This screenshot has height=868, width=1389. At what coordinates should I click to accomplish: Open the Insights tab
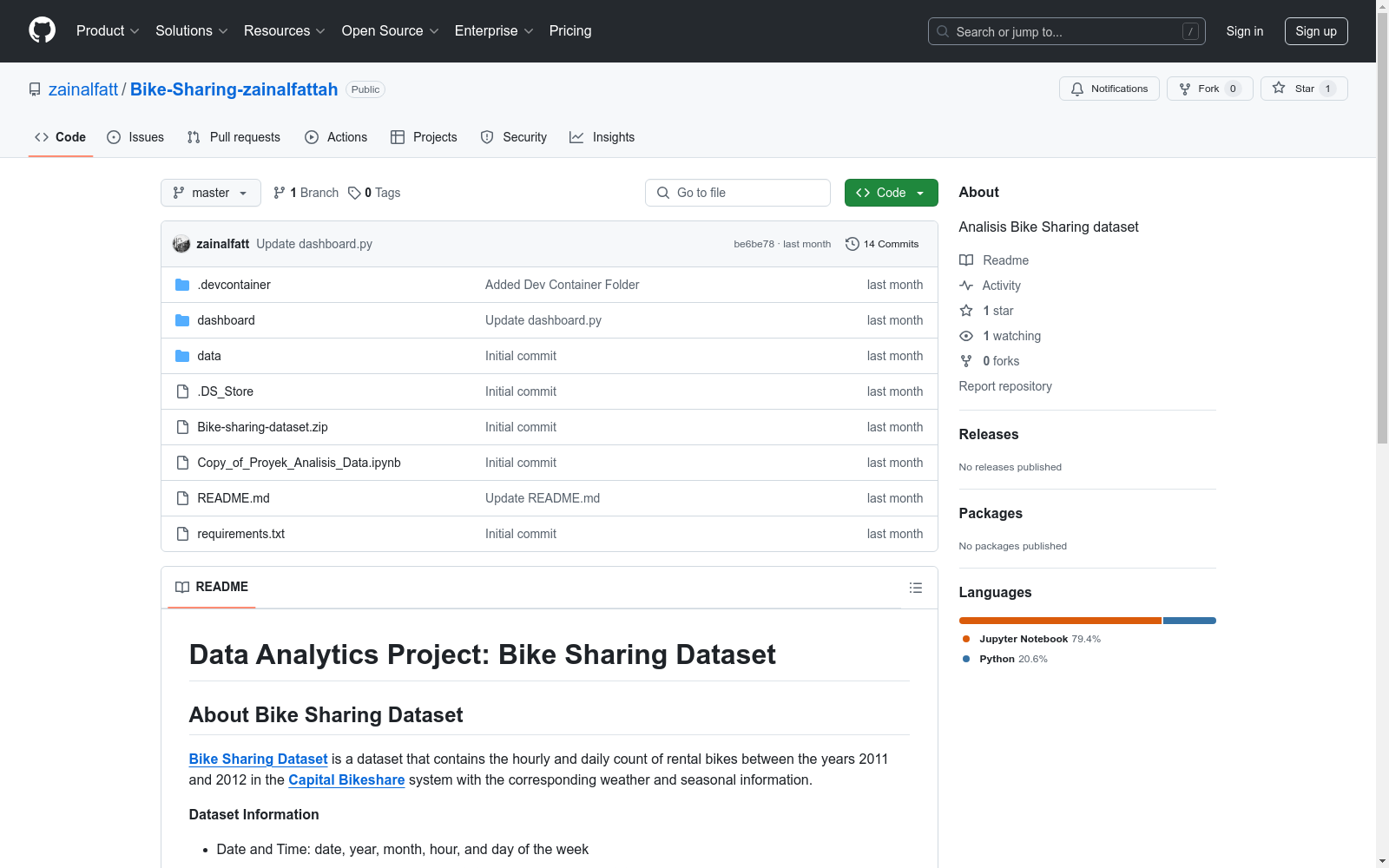(602, 137)
